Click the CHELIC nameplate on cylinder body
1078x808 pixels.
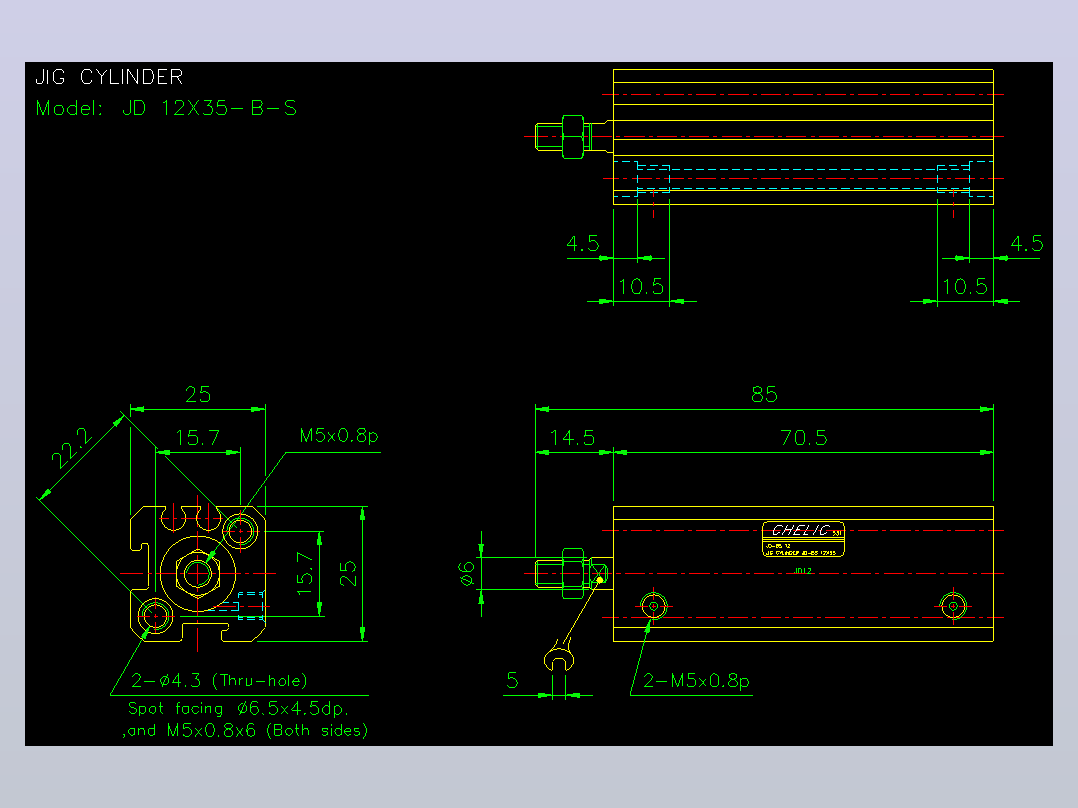click(803, 538)
